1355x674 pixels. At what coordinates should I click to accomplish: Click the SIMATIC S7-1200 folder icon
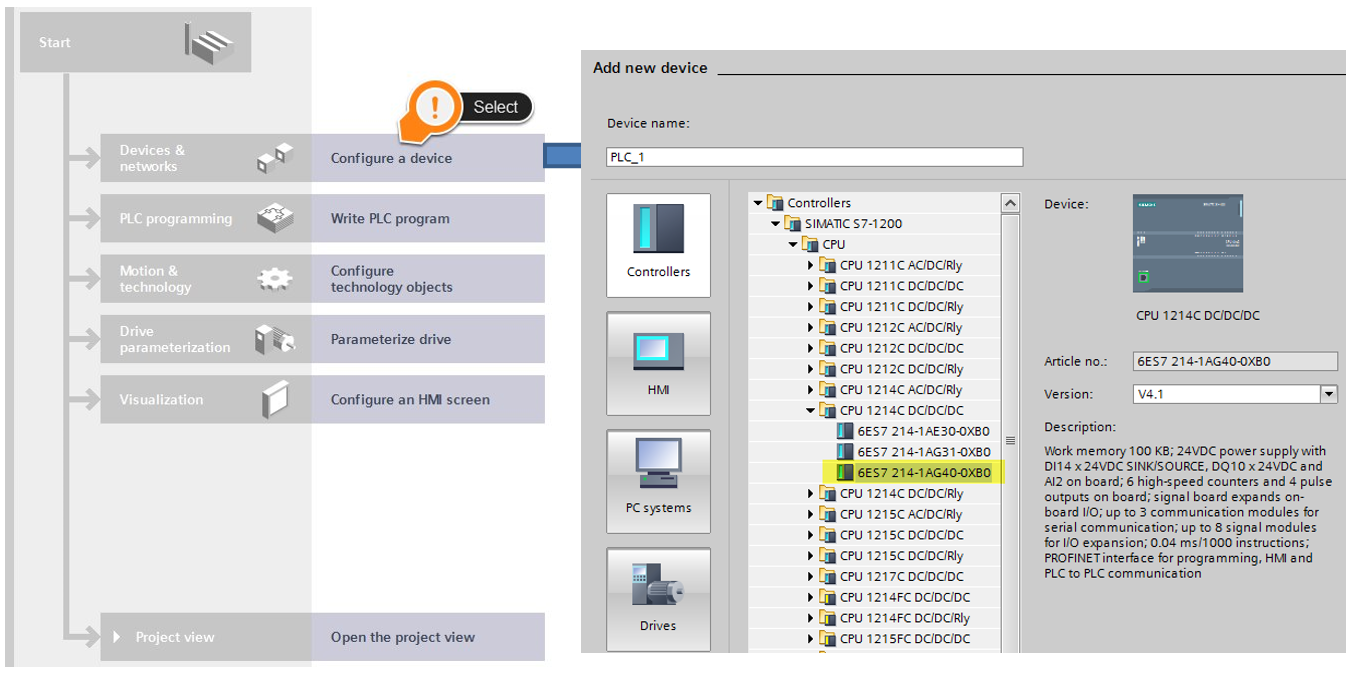[x=793, y=224]
